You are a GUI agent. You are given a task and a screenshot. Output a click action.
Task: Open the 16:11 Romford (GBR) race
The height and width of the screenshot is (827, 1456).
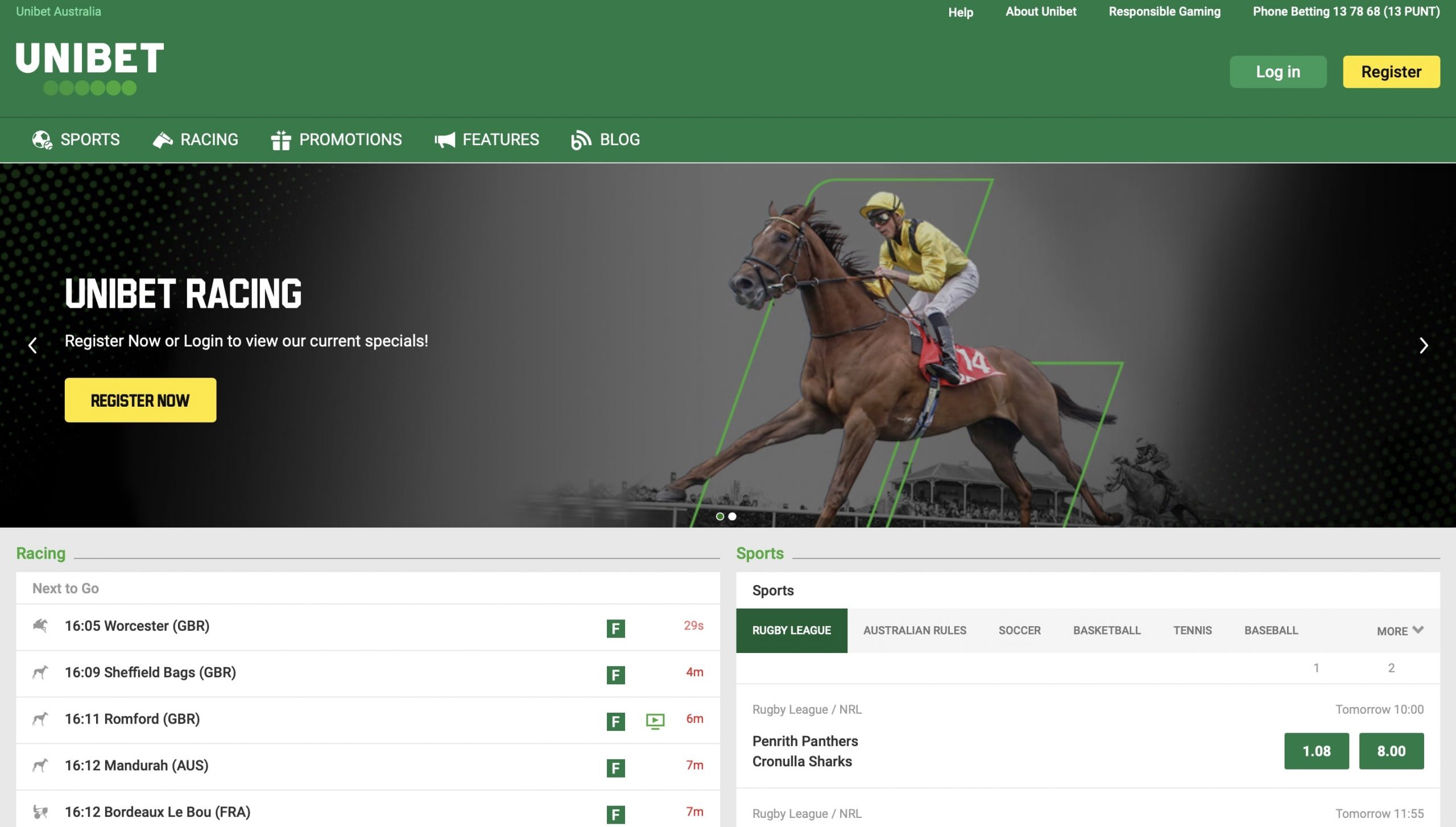(x=368, y=720)
